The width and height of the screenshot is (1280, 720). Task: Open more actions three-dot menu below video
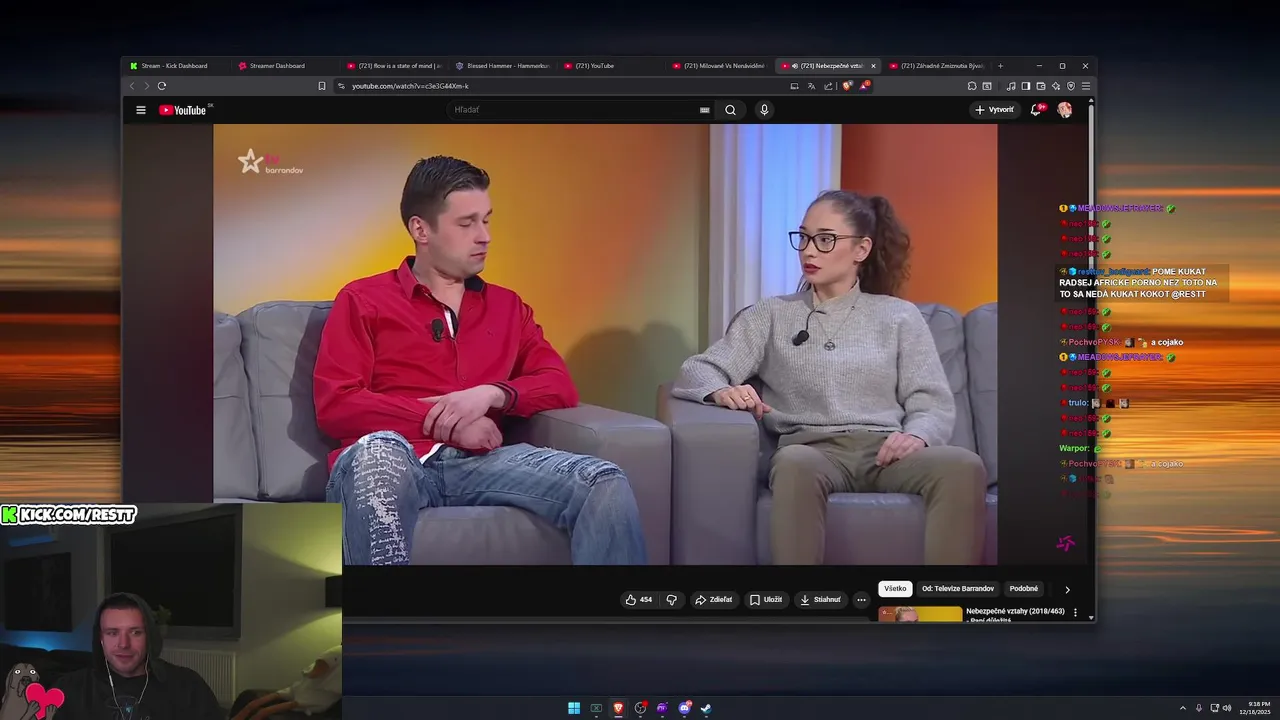[x=861, y=600]
